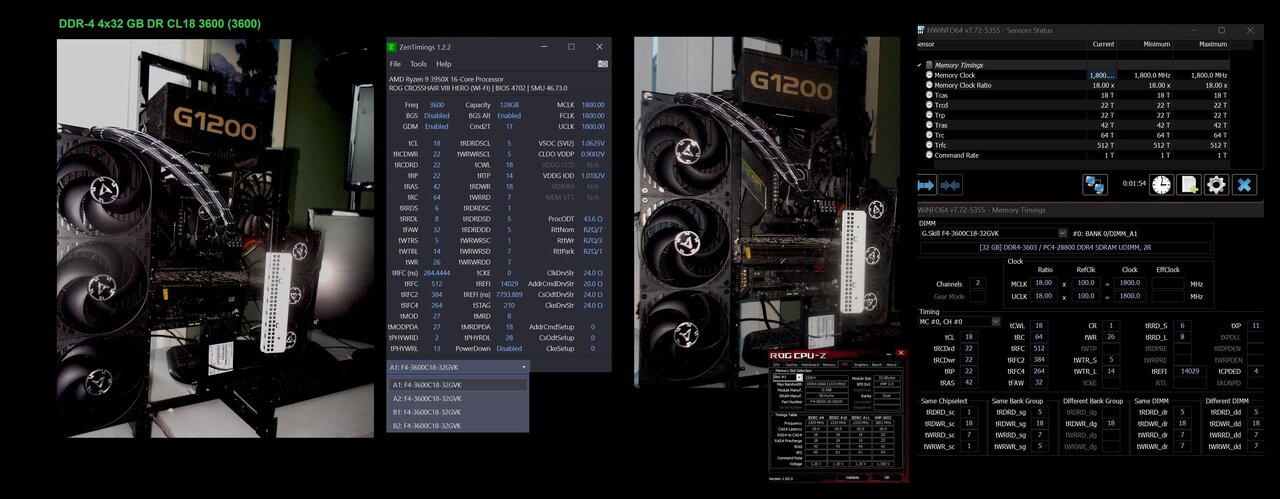This screenshot has width=1280, height=499.
Task: Open the ZenTimings File menu
Action: coord(395,64)
